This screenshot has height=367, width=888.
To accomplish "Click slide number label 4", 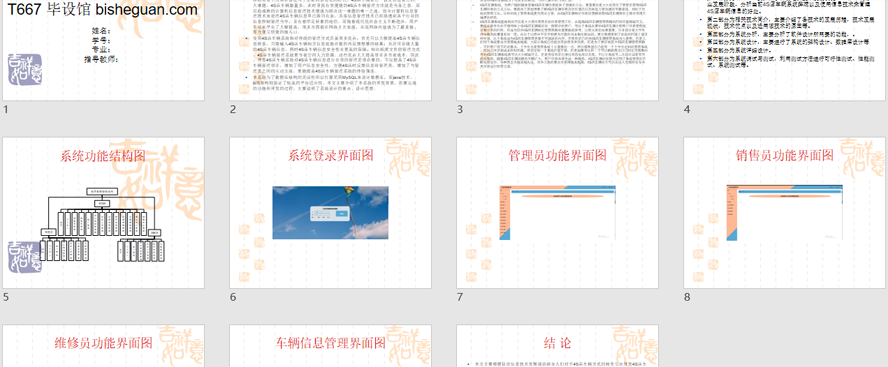I will [687, 110].
